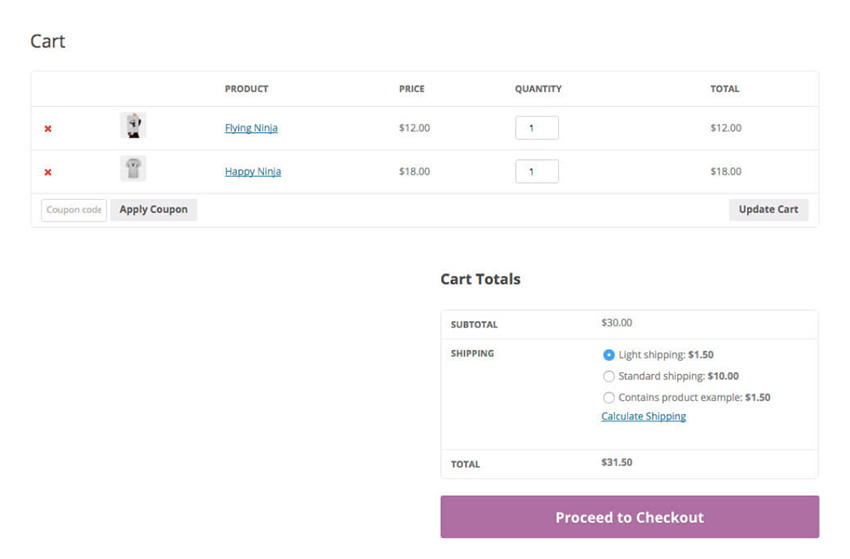Expand the Calculate Shipping section

coord(643,416)
